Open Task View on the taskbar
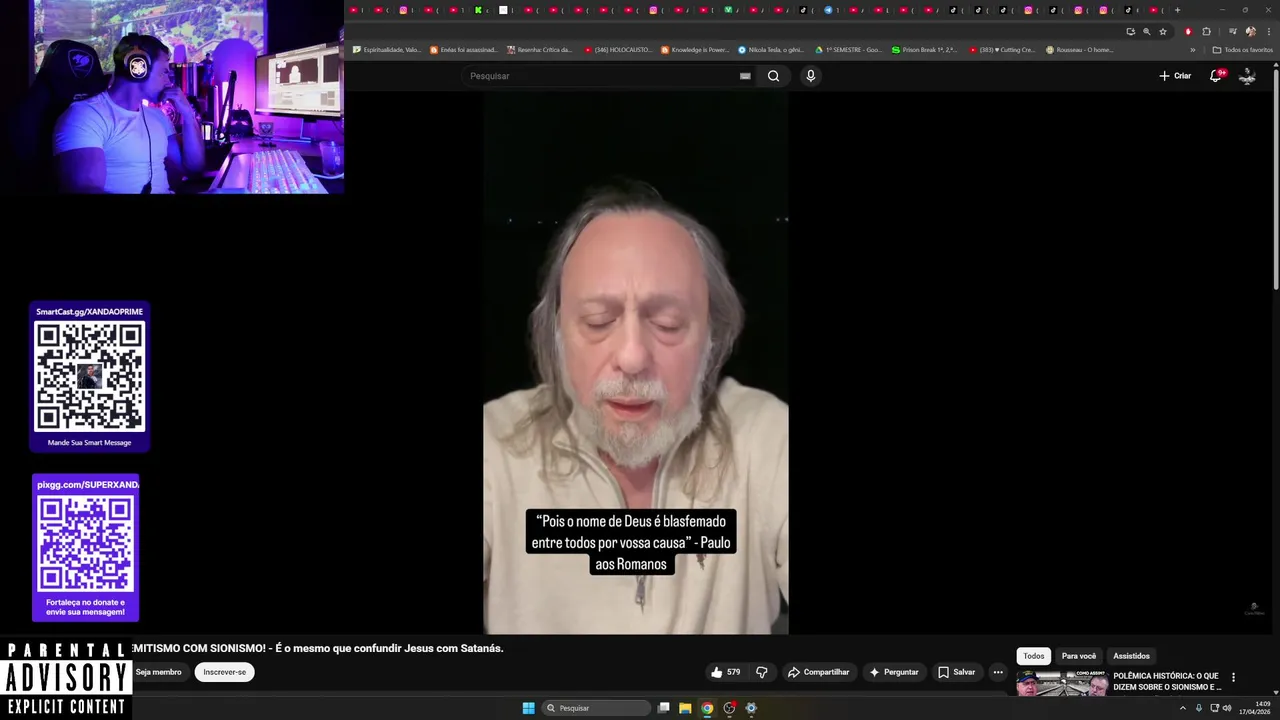The image size is (1280, 720). click(x=663, y=708)
